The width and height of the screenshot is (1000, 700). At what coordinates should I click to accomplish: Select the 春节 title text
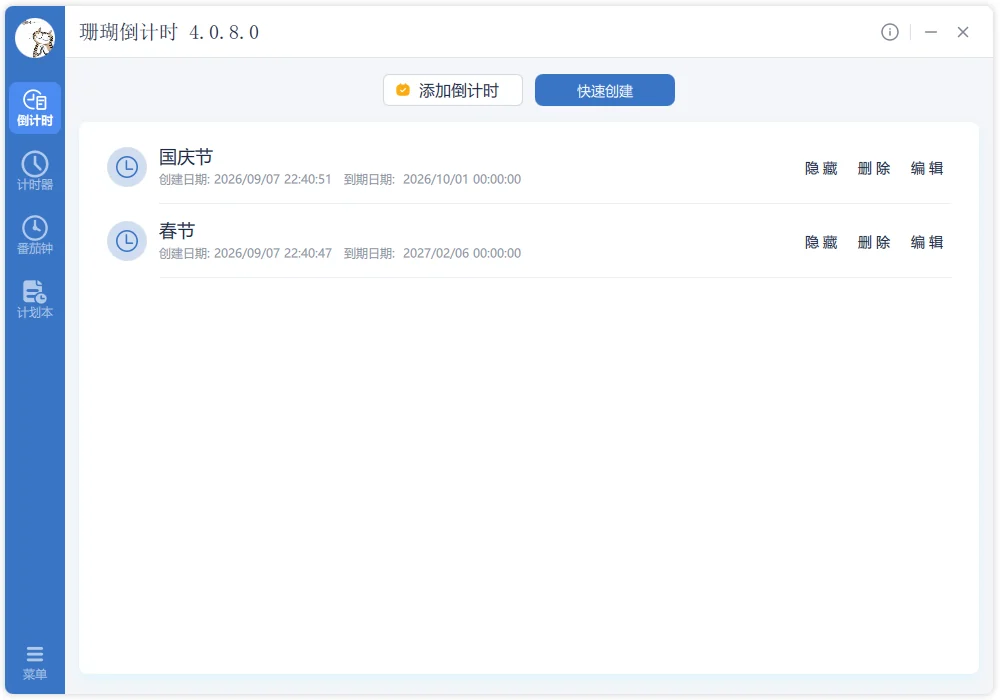click(177, 231)
